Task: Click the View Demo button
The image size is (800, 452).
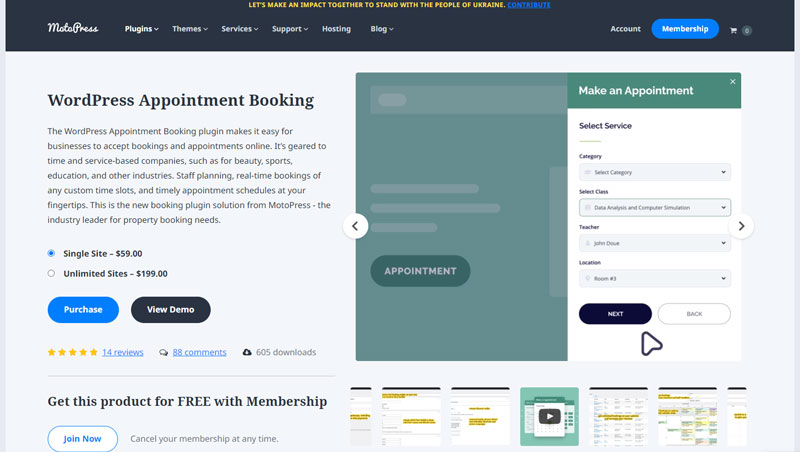Action: tap(170, 310)
